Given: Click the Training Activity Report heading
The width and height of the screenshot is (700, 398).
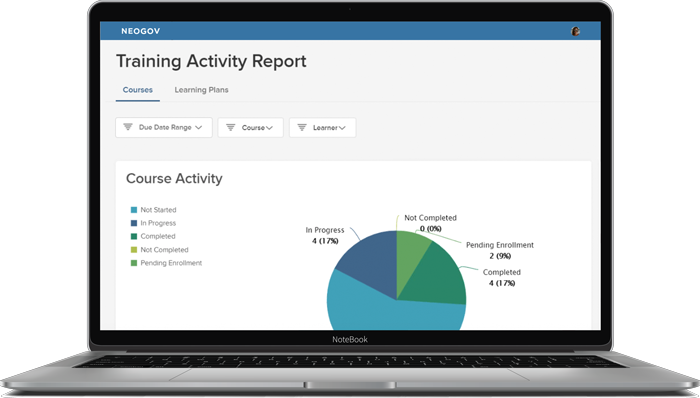Looking at the screenshot, I should click(x=211, y=61).
